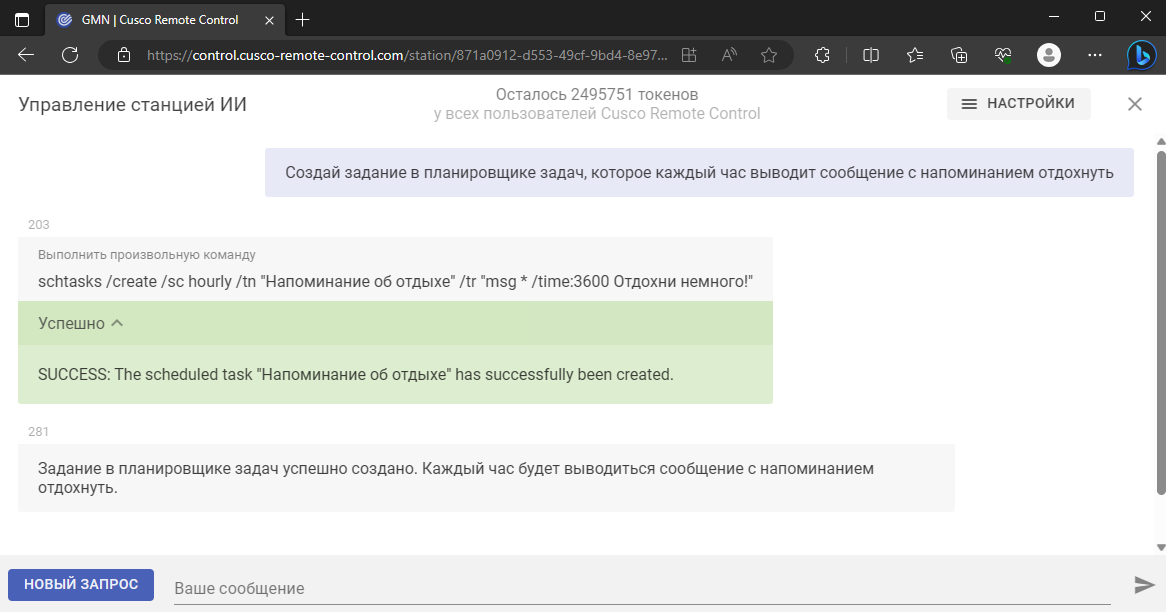Focus the Ваше сообщение message field
Screen dimensions: 1166x612
(x=642, y=588)
